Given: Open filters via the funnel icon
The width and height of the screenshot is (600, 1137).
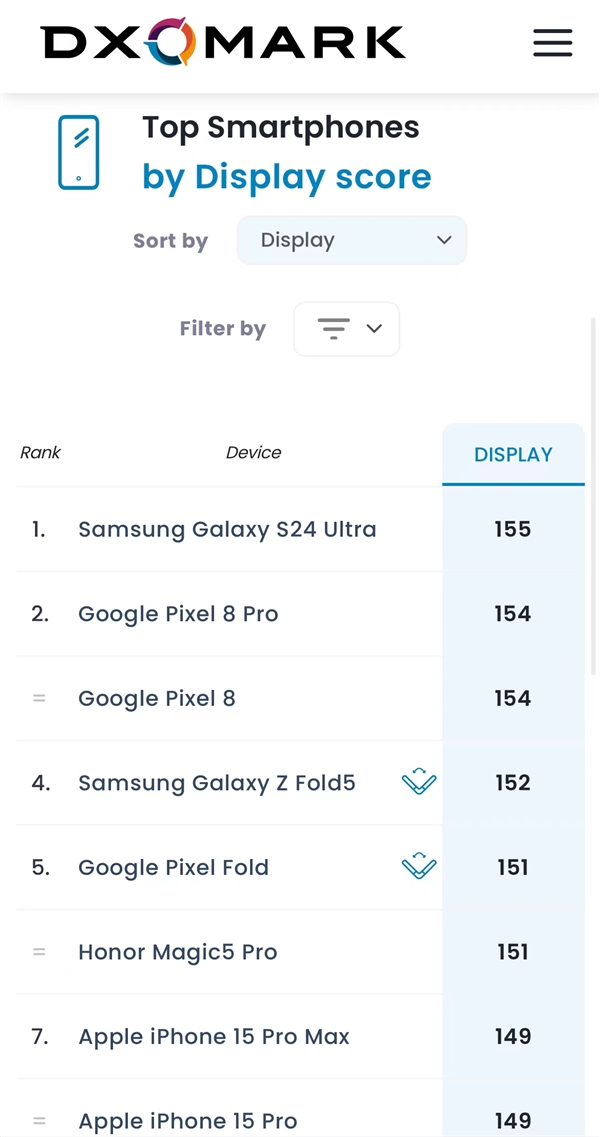Looking at the screenshot, I should 334,328.
